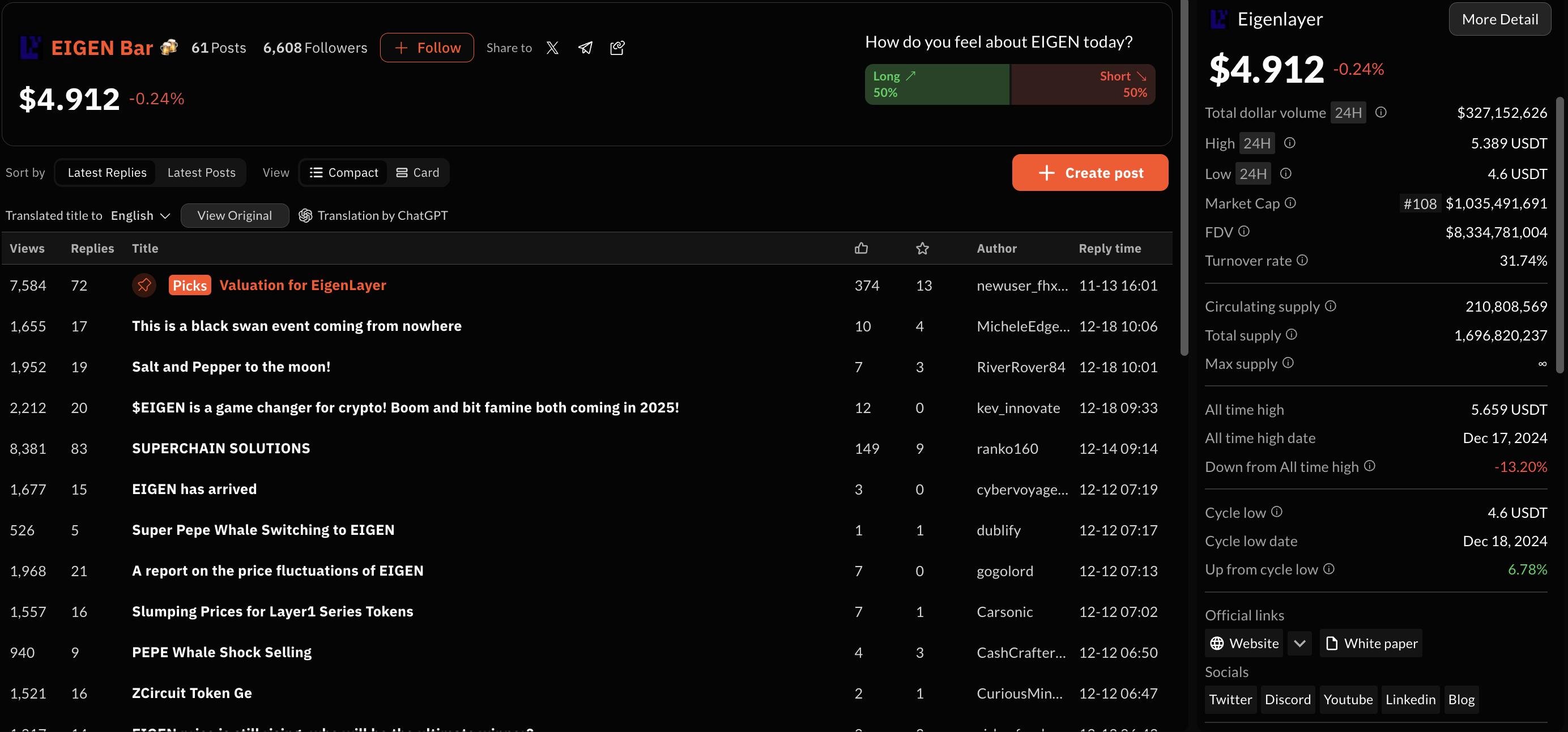Click the star favorites column header icon
The height and width of the screenshot is (732, 1568).
point(922,248)
